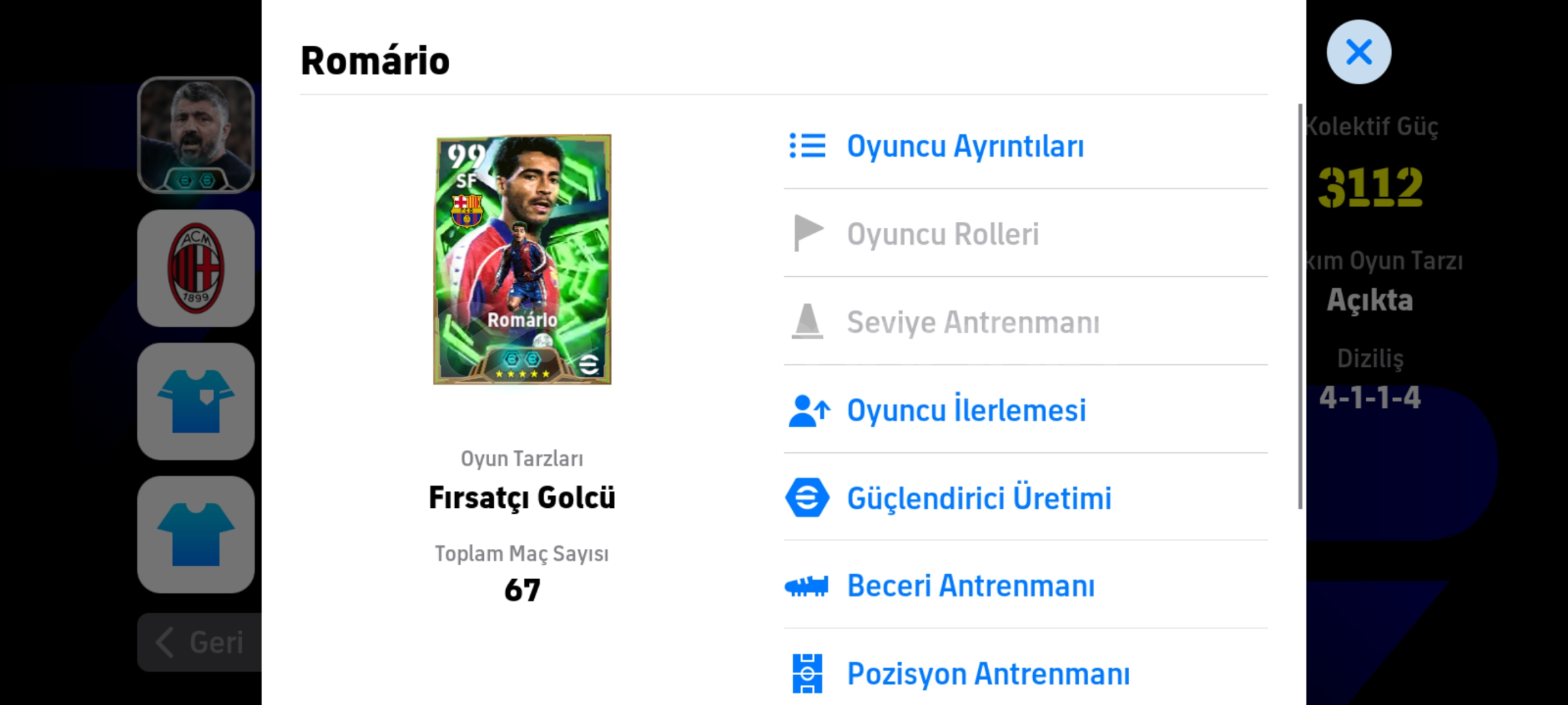Select the manager portrait thumbnail
The height and width of the screenshot is (705, 1568).
point(196,135)
